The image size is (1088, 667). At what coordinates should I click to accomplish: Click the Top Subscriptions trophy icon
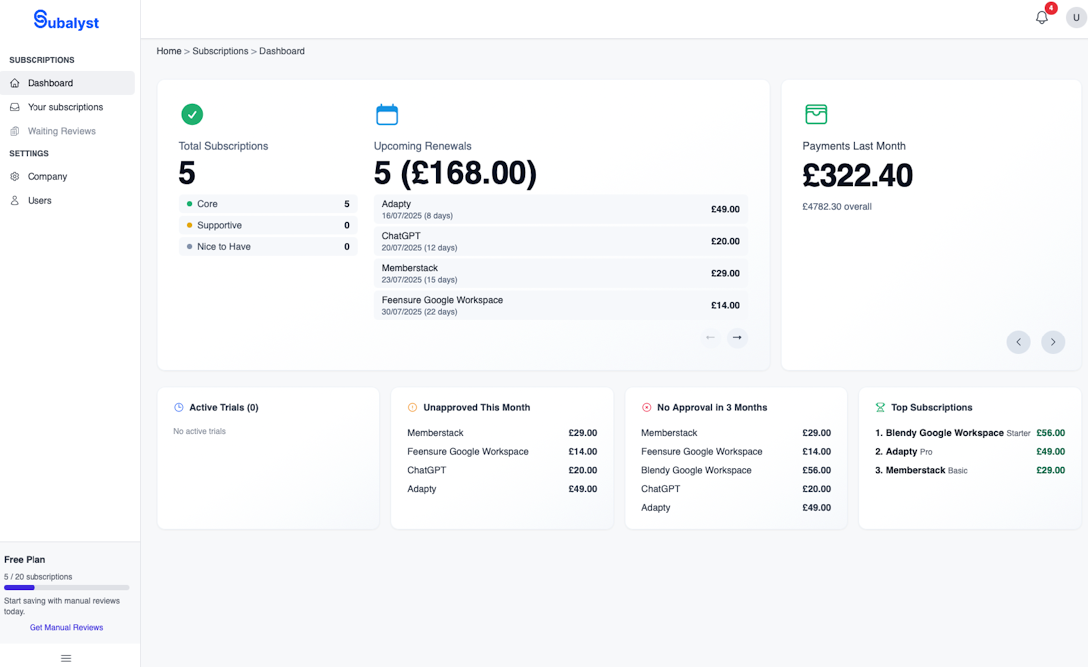tap(880, 407)
